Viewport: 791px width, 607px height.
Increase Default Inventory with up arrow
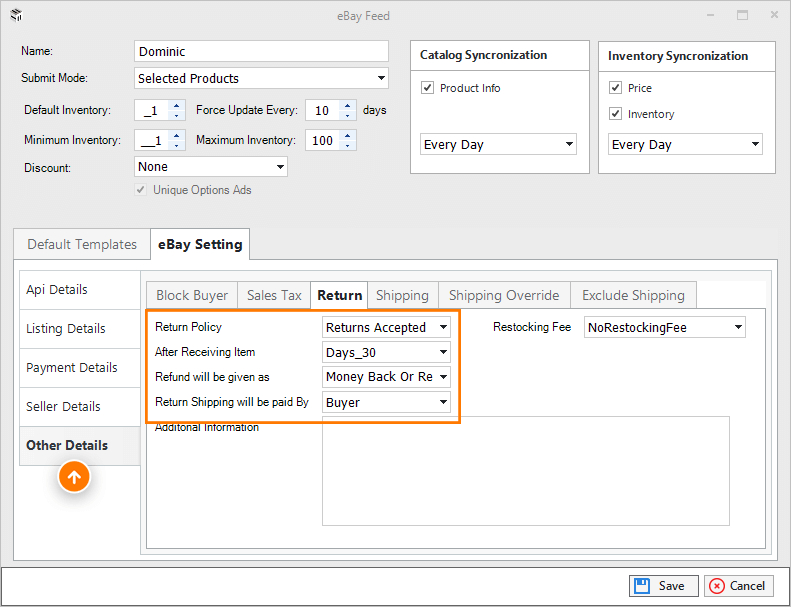[x=177, y=105]
